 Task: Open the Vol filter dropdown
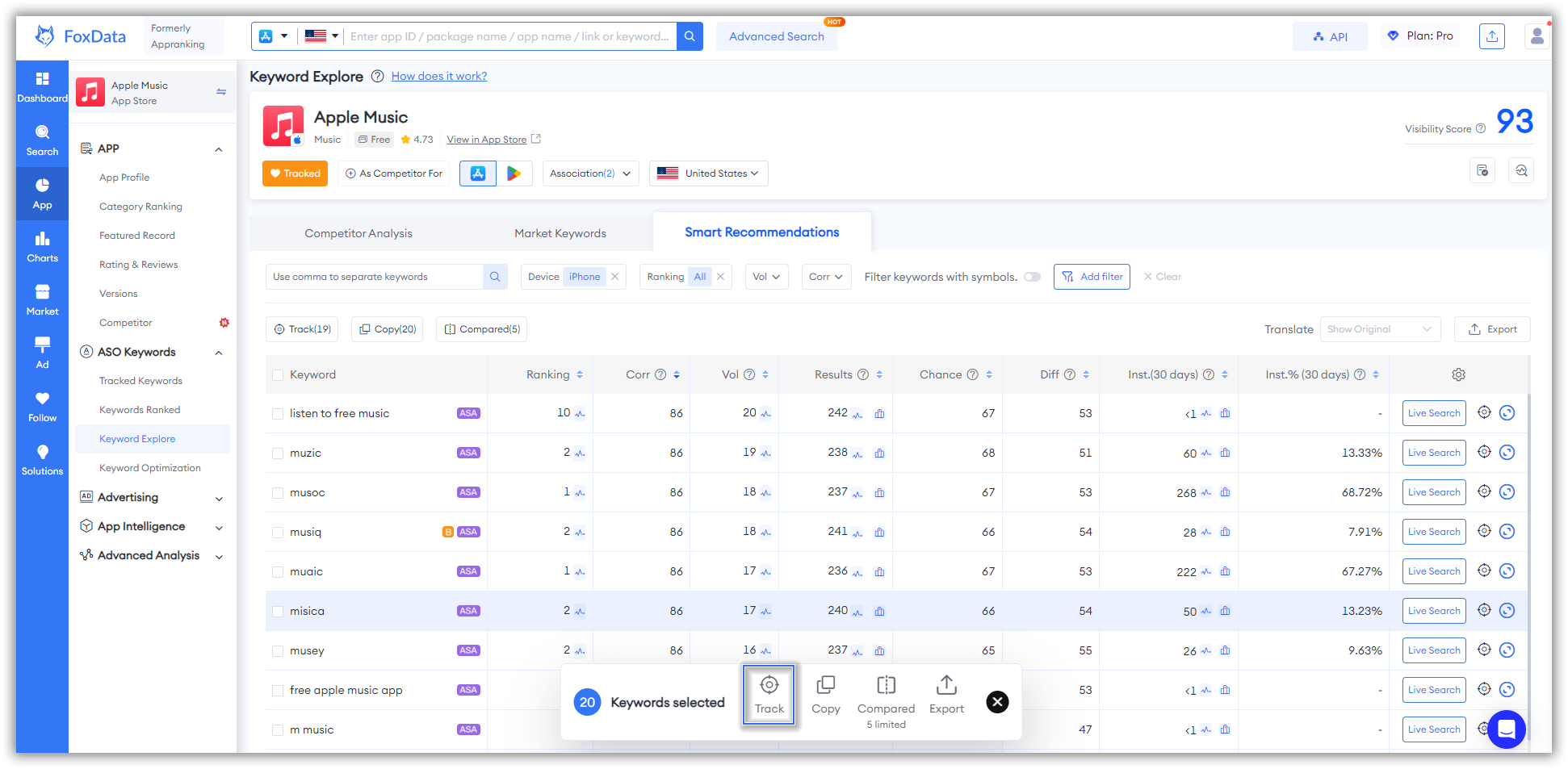[x=766, y=277]
